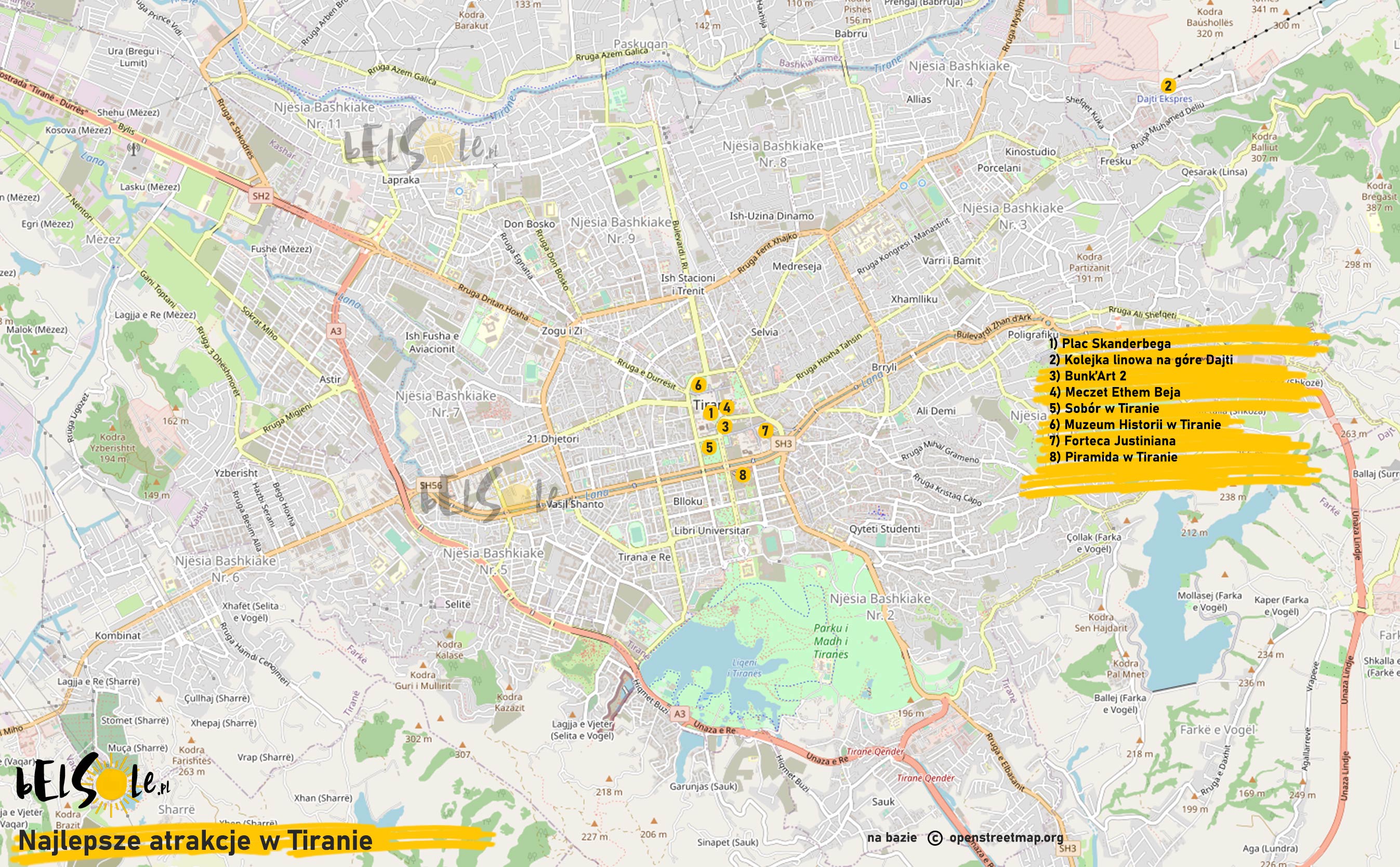Click yellow marker number 6 on the map
The height and width of the screenshot is (867, 1400).
pyautogui.click(x=697, y=385)
